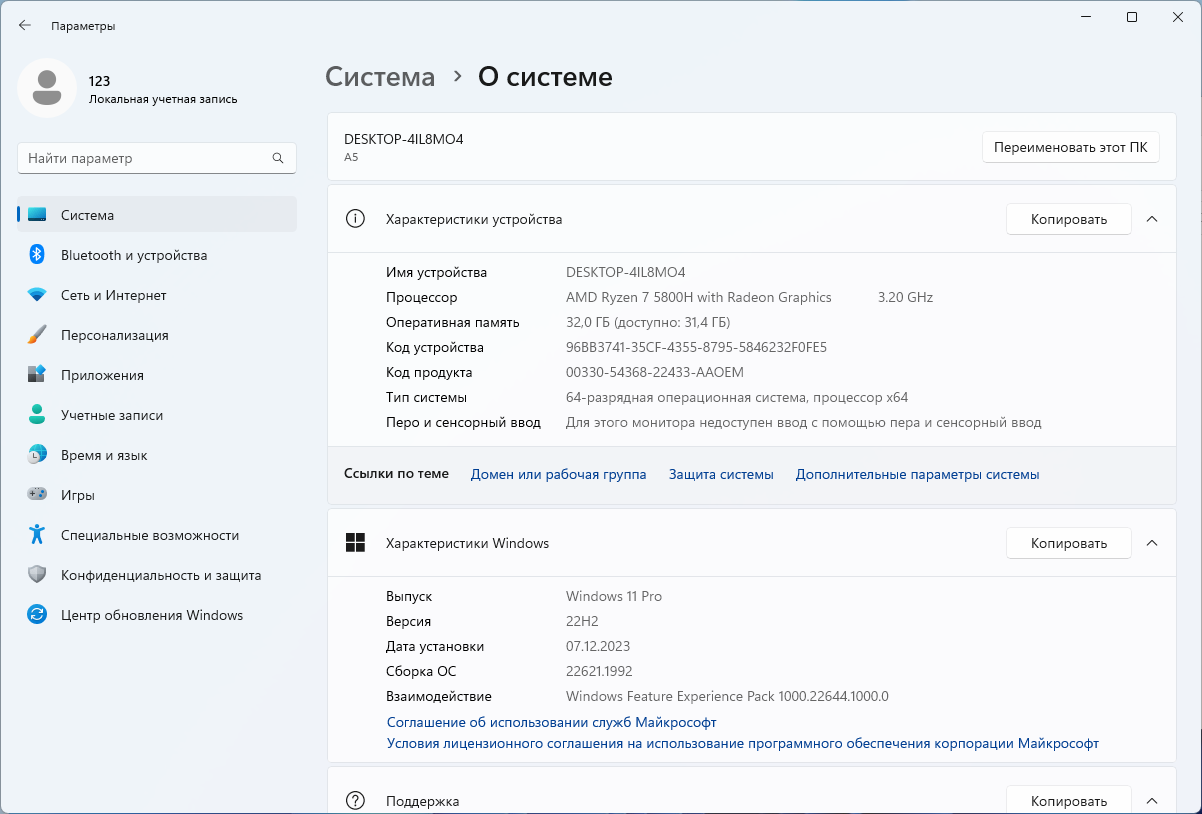1202x814 pixels.
Task: Open Домен или рабочая группа link
Action: (558, 474)
